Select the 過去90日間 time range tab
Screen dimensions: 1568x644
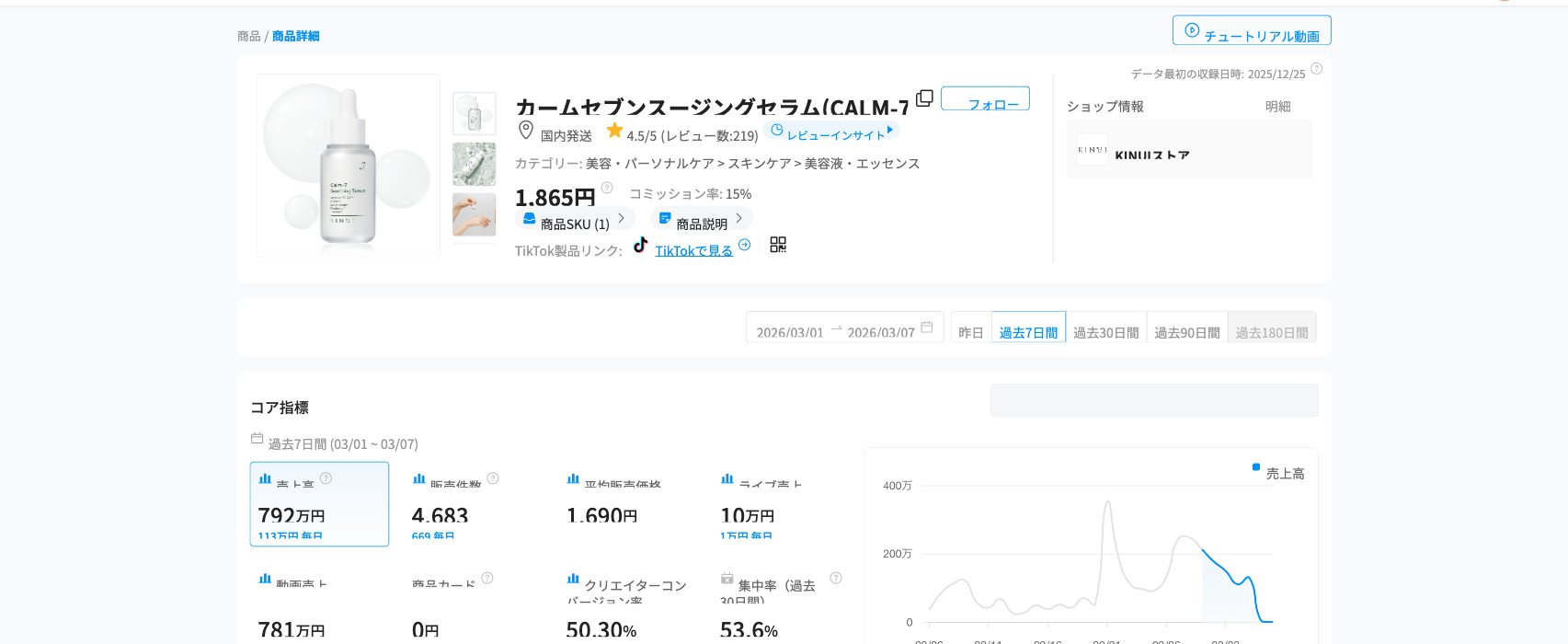coord(1187,328)
